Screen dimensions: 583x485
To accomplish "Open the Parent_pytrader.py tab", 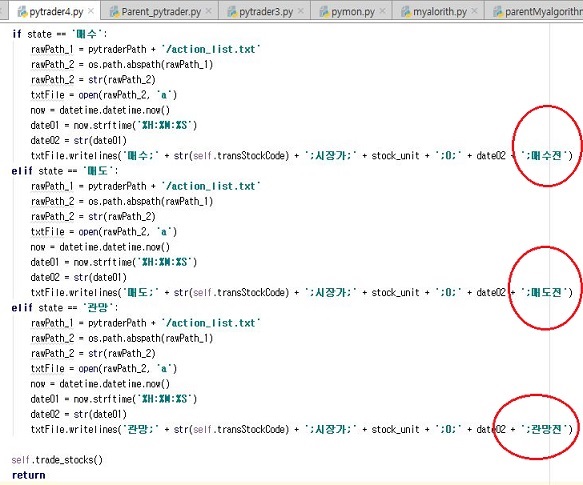I will (x=161, y=12).
